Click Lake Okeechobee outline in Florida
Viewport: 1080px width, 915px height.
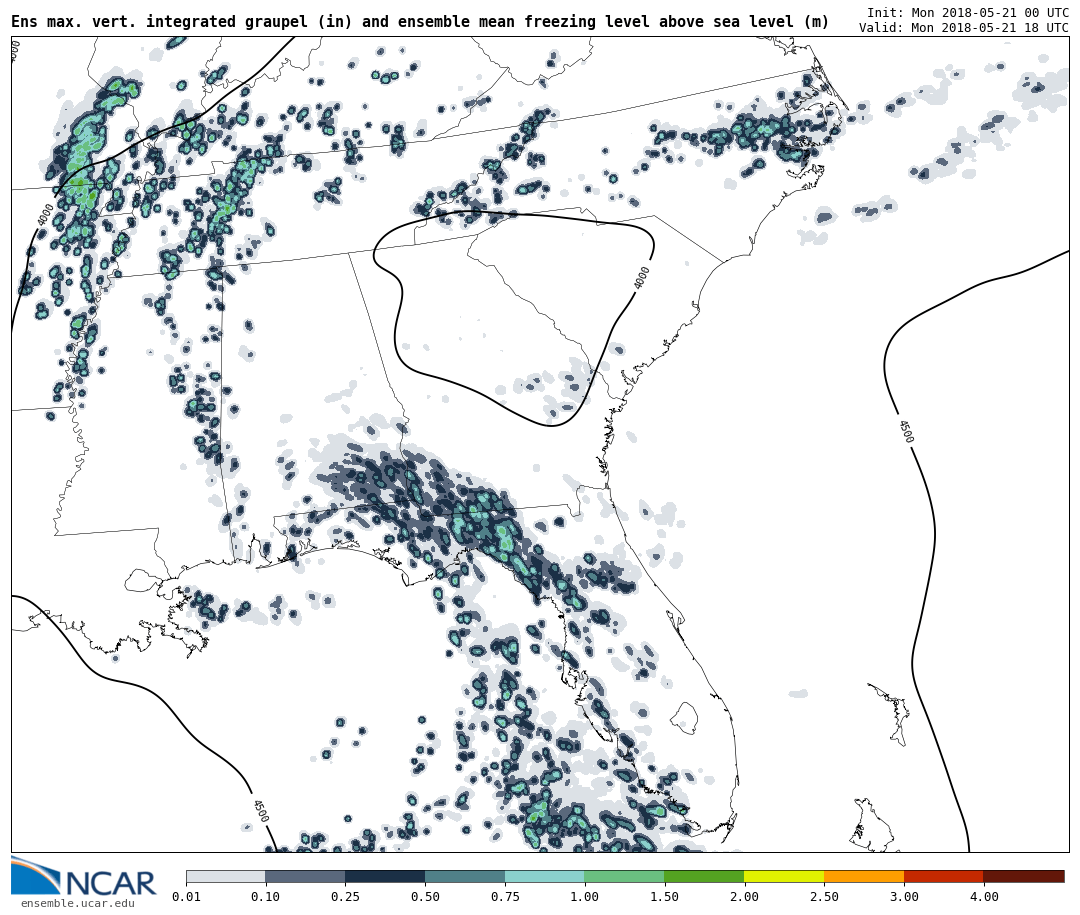point(684,717)
